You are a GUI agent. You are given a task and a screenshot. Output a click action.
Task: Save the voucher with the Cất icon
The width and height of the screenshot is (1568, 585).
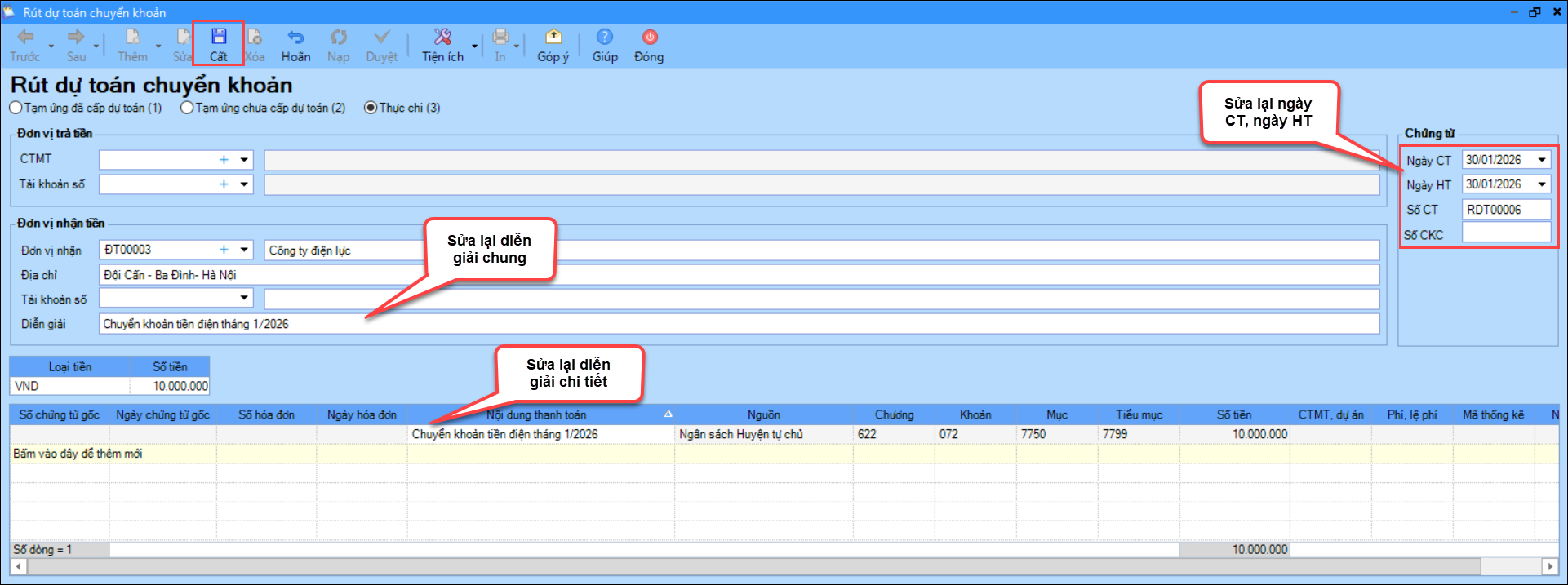pos(219,37)
